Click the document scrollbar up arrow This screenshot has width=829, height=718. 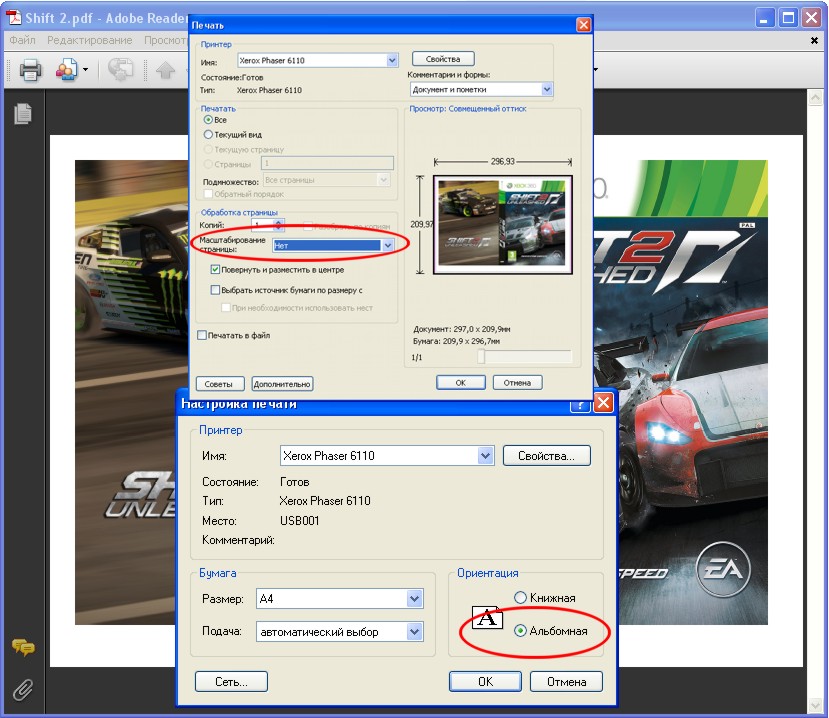click(815, 97)
